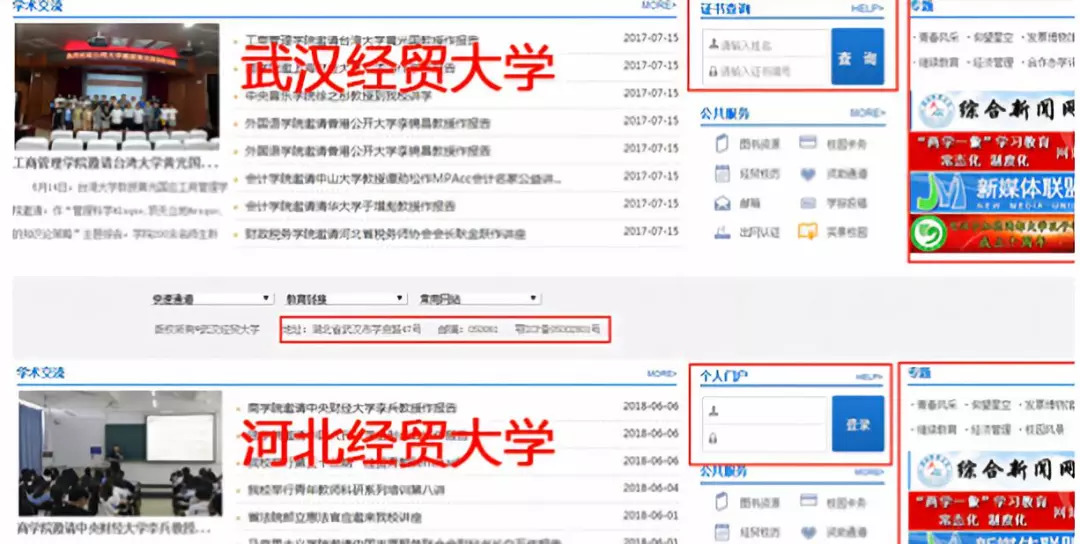Click the person icon in the 请输入姓名 field
1080x544 pixels.
[713, 45]
